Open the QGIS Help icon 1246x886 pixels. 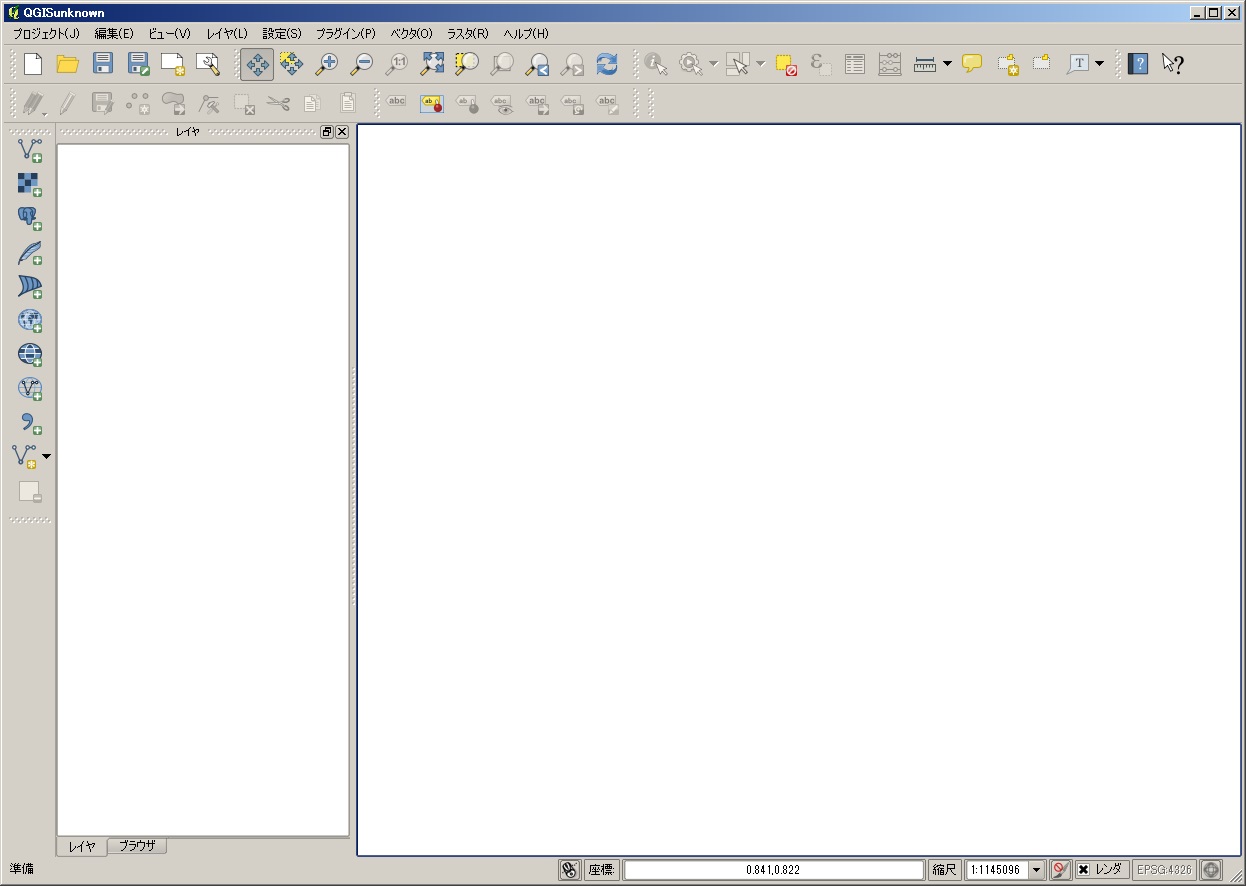[x=1138, y=63]
